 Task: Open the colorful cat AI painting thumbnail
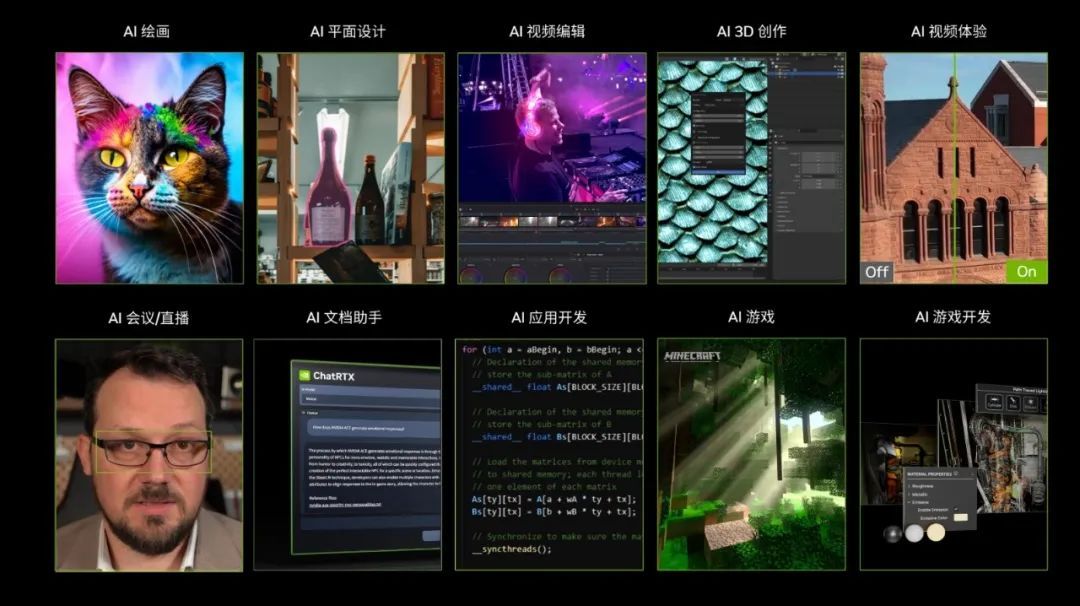click(149, 167)
